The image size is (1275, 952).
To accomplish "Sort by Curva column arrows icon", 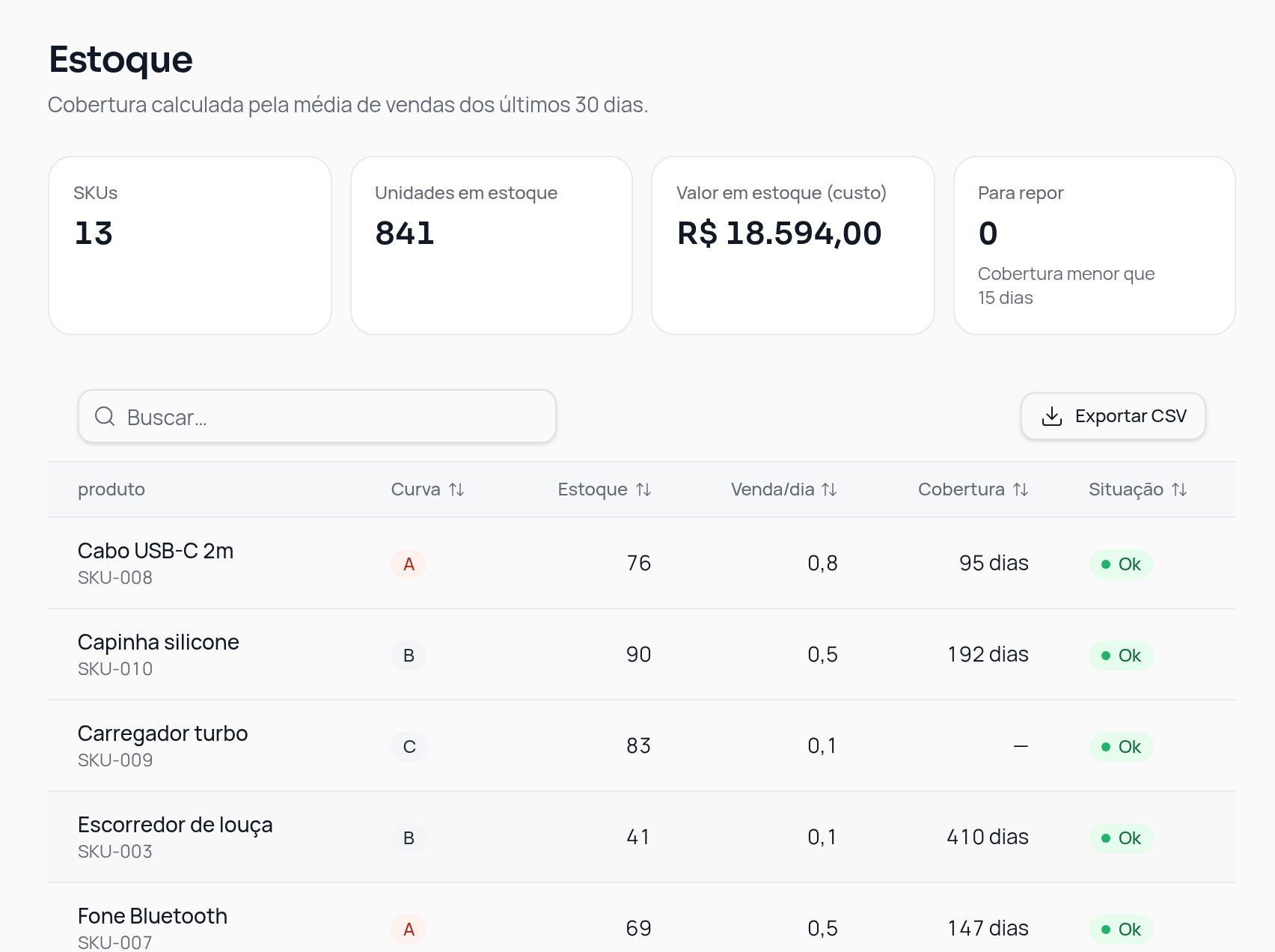I will [456, 489].
